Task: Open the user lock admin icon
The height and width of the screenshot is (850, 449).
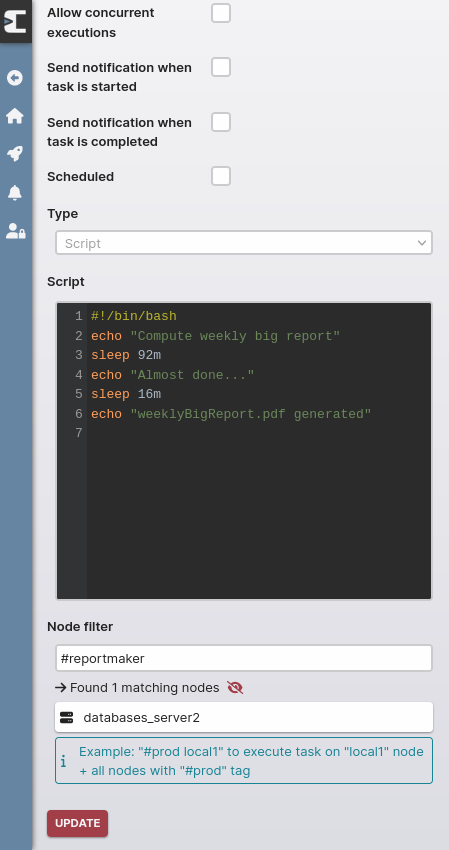Action: click(x=16, y=231)
